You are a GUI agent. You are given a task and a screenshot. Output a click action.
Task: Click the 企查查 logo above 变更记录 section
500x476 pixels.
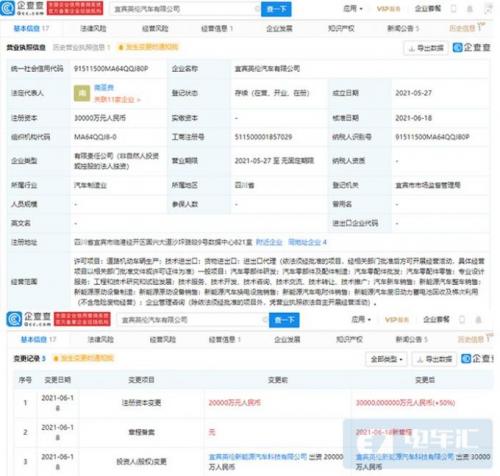tap(29, 319)
